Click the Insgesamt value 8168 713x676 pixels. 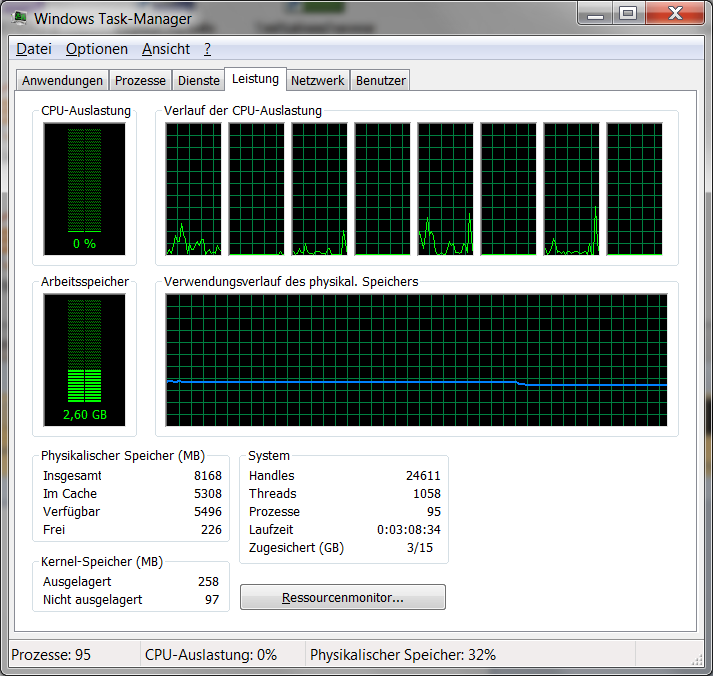click(x=208, y=476)
